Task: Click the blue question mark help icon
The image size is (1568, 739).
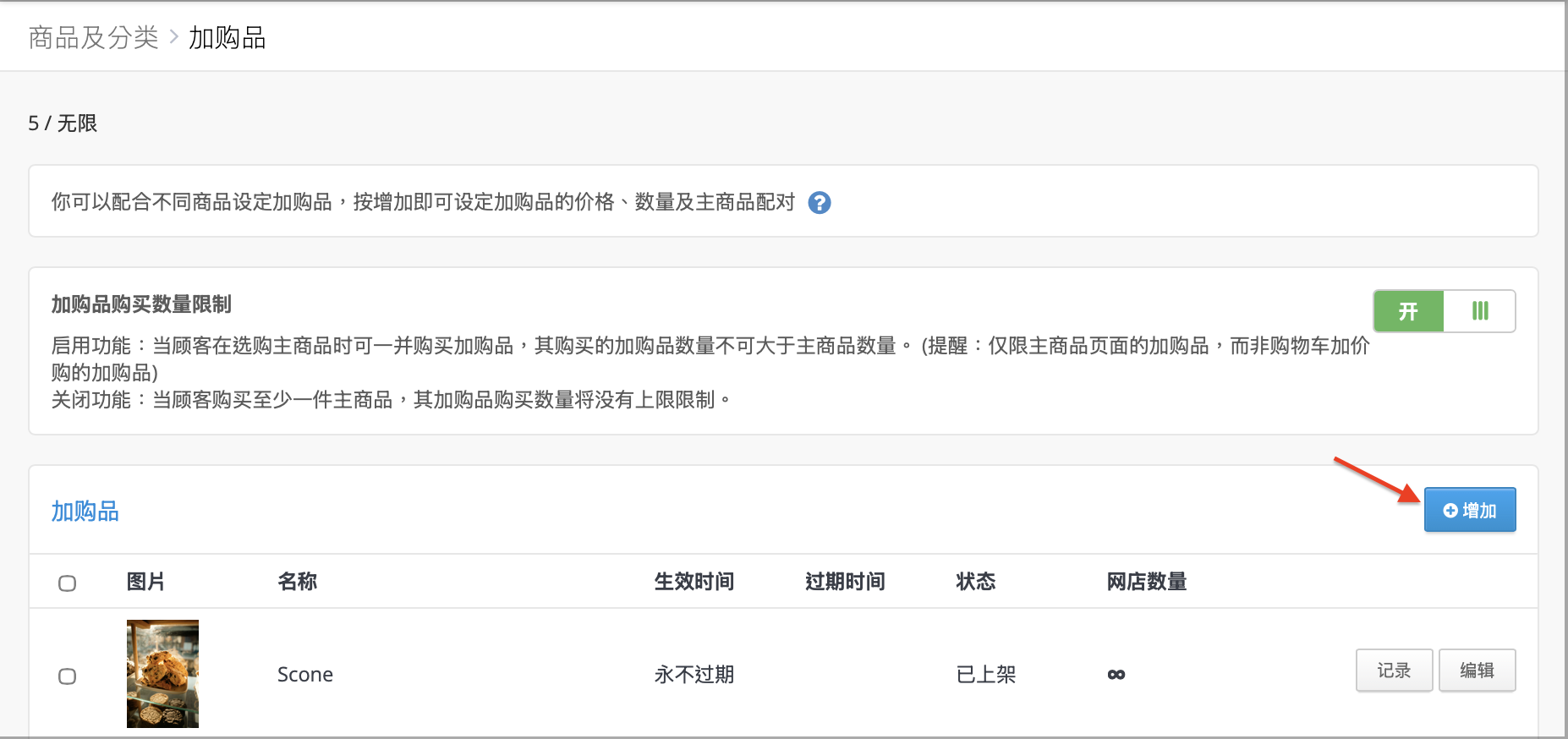Action: pos(820,203)
